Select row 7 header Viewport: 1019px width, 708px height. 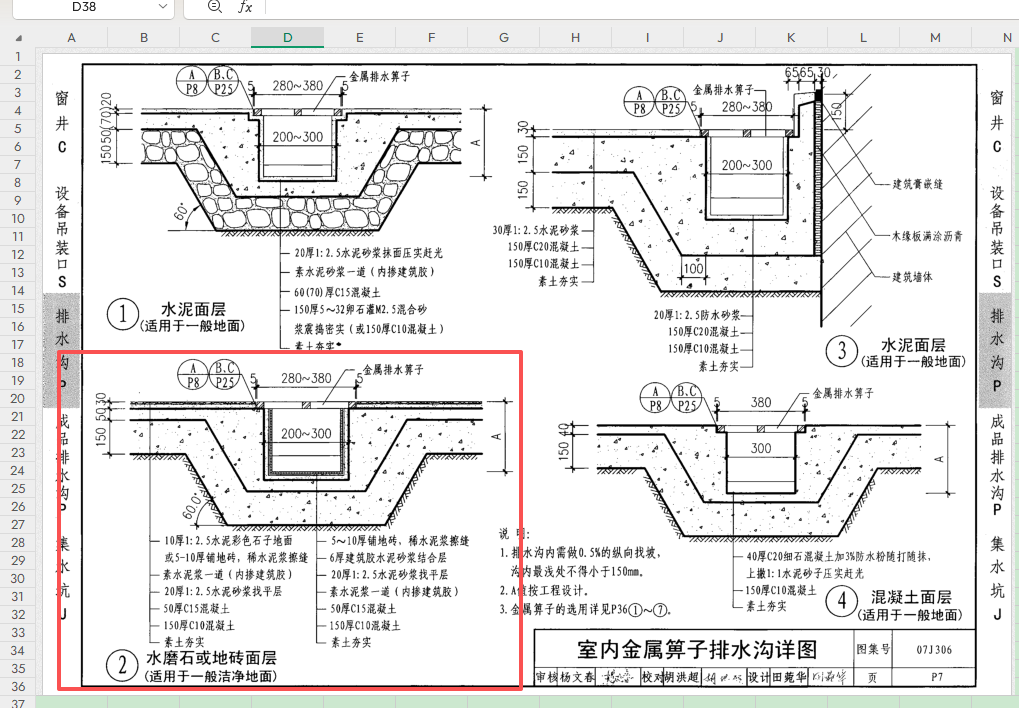(x=18, y=164)
